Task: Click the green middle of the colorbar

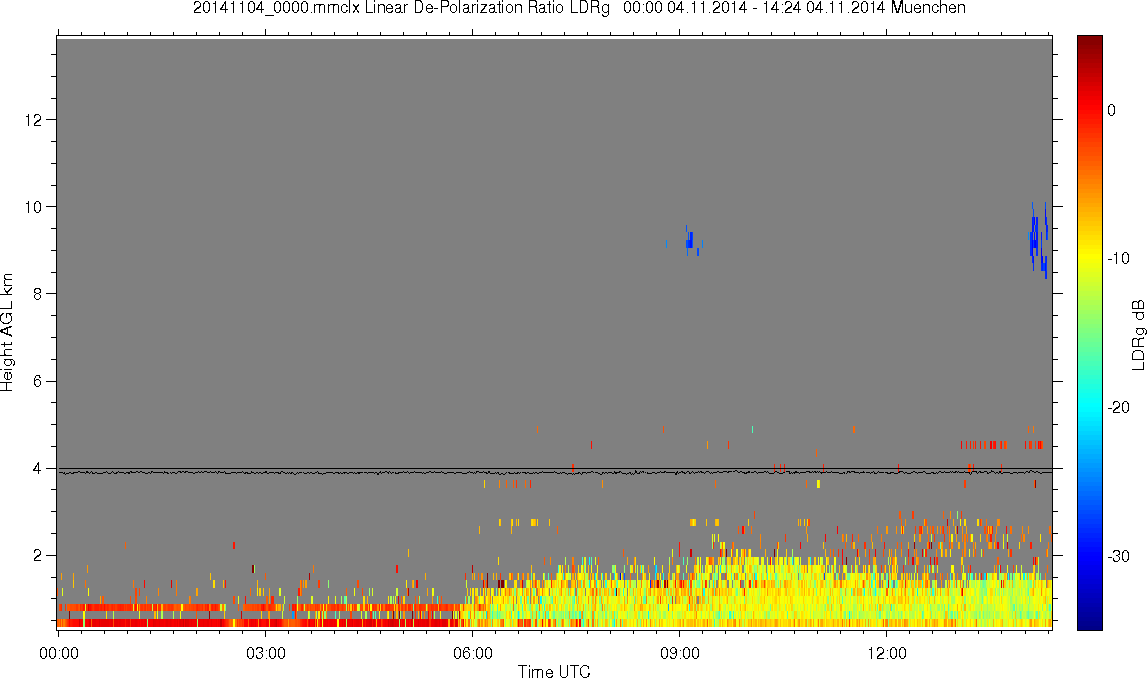Action: pyautogui.click(x=1089, y=333)
